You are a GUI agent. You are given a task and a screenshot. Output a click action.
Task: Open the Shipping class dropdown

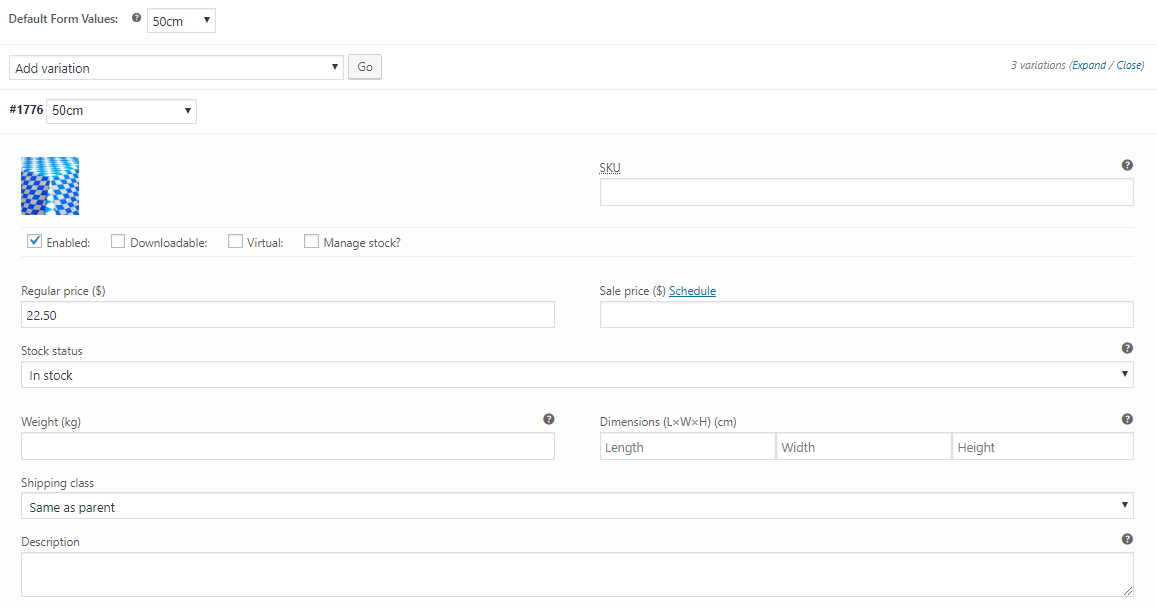click(x=577, y=506)
